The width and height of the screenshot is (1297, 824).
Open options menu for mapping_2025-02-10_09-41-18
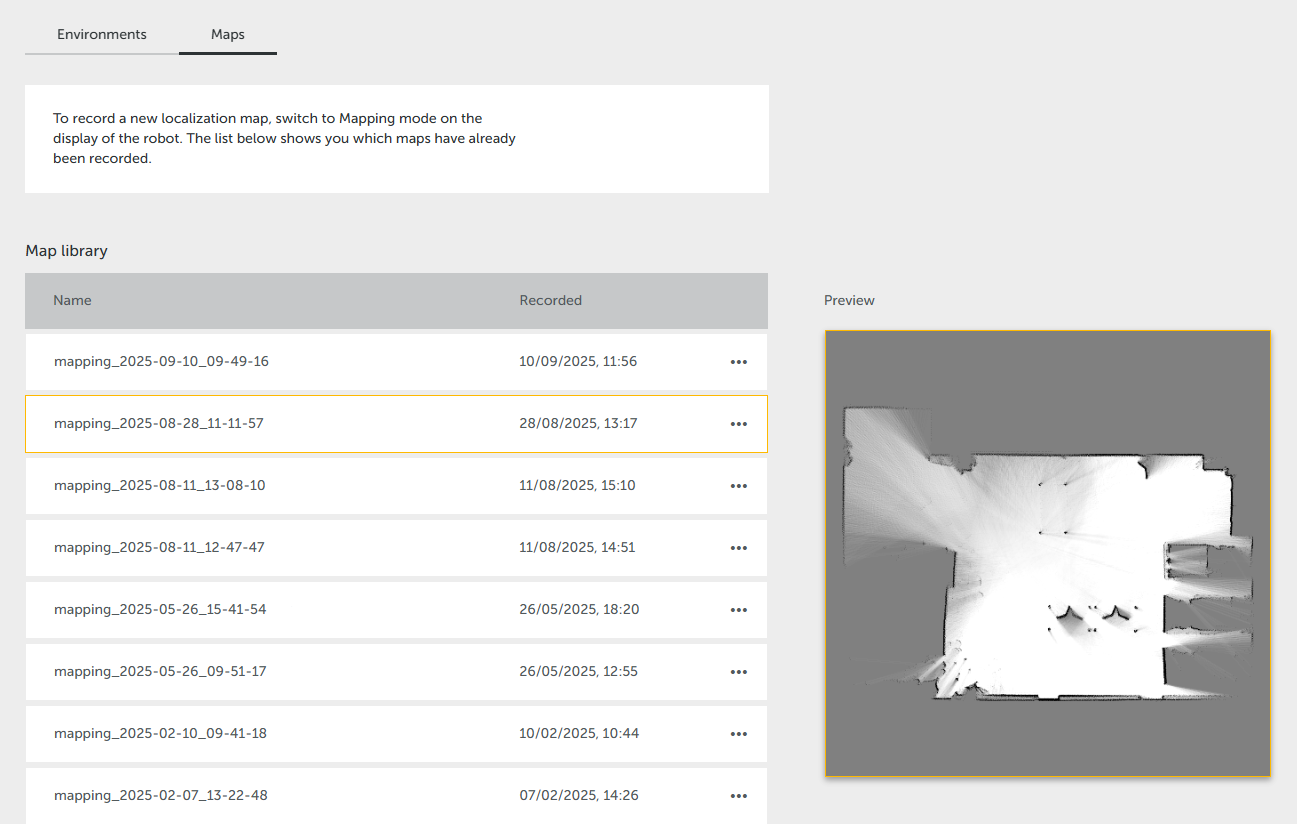pos(739,734)
